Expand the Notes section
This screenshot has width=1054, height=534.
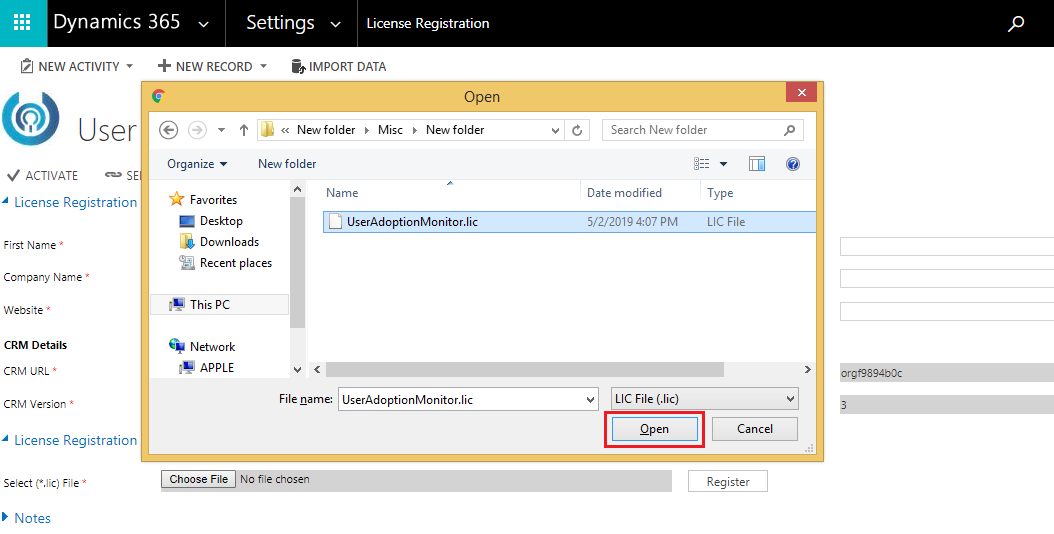tap(5, 517)
